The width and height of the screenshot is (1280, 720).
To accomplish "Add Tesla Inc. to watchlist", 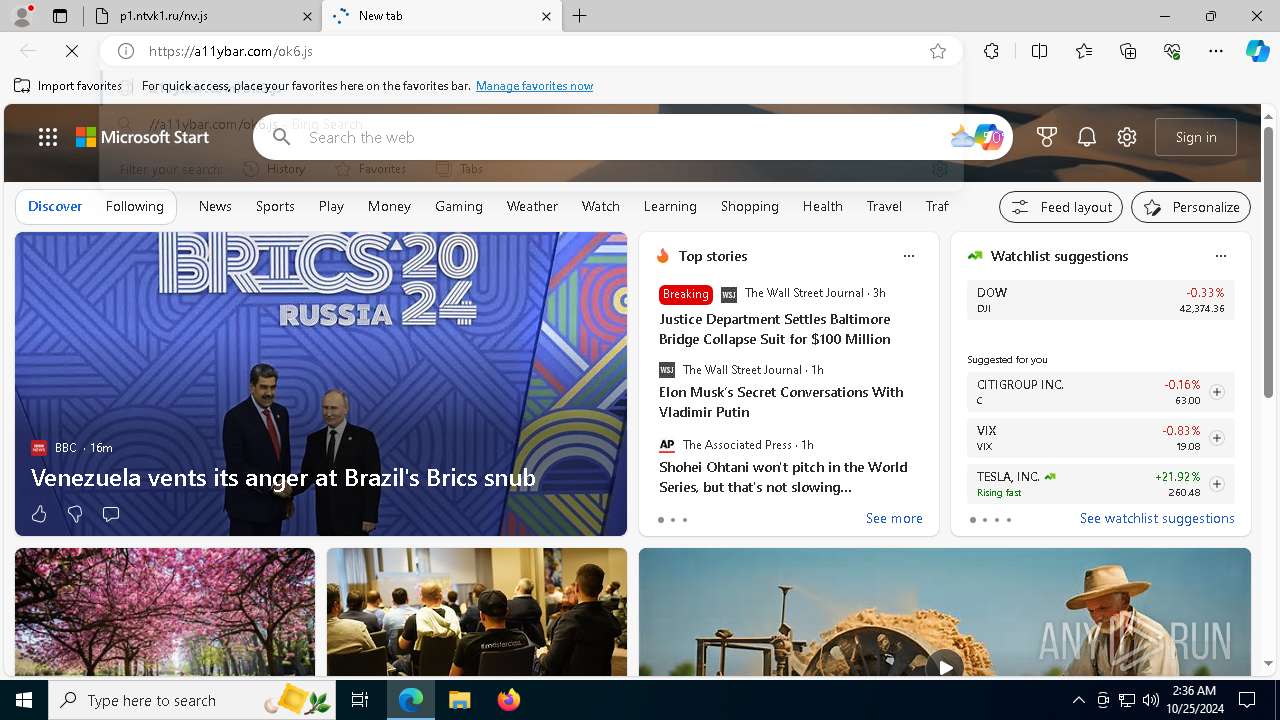I will click(x=1217, y=484).
